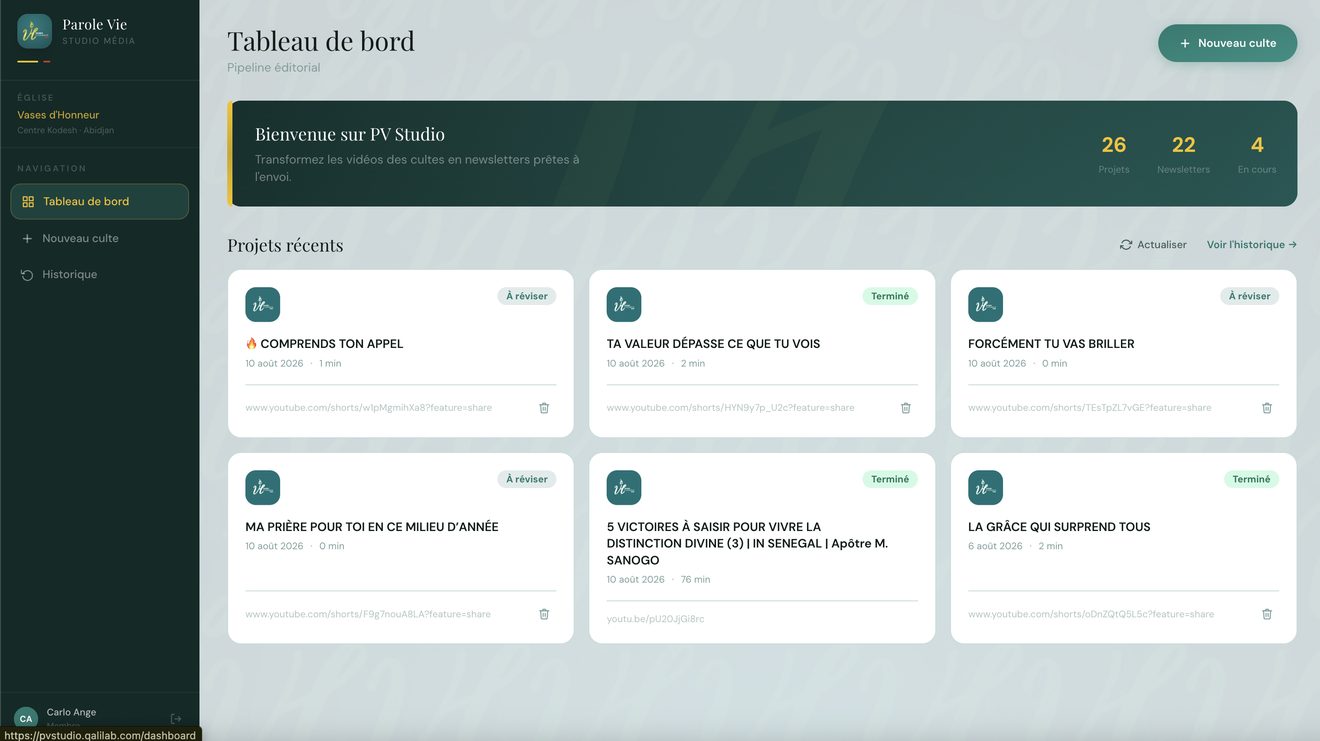The image size is (1320, 741).
Task: Click the 4 En cours statistic
Action: pos(1257,154)
